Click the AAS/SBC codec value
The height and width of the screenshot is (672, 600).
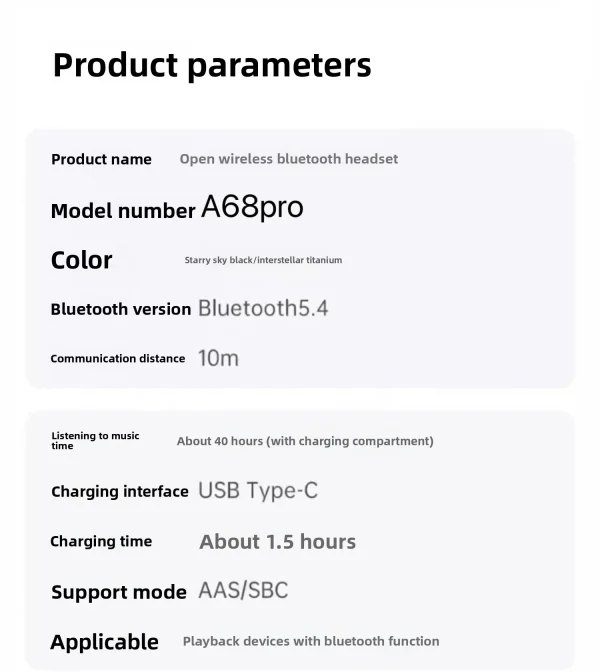tap(243, 590)
